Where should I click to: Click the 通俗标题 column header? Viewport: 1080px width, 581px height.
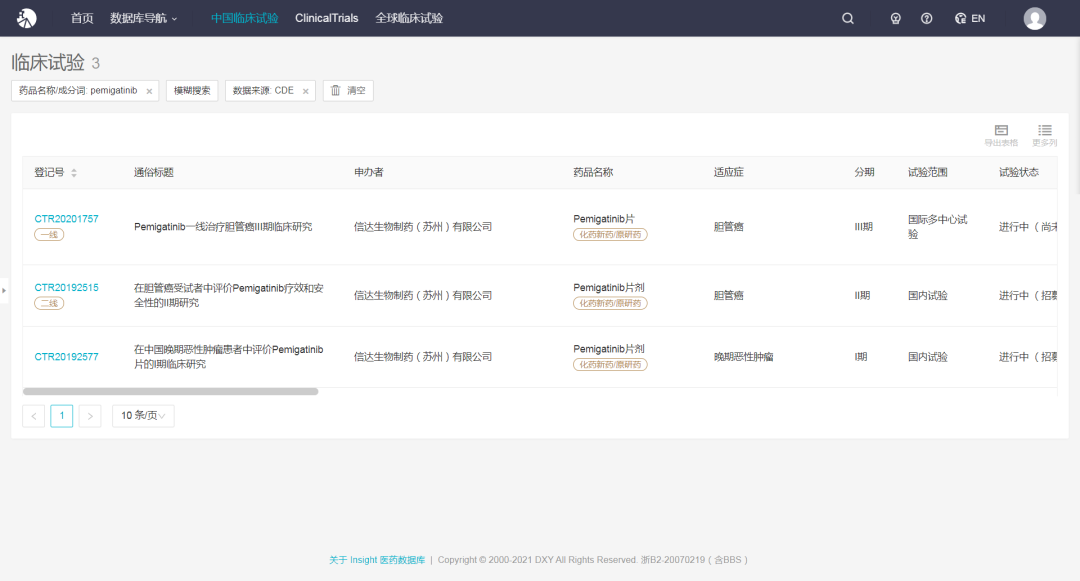[154, 173]
